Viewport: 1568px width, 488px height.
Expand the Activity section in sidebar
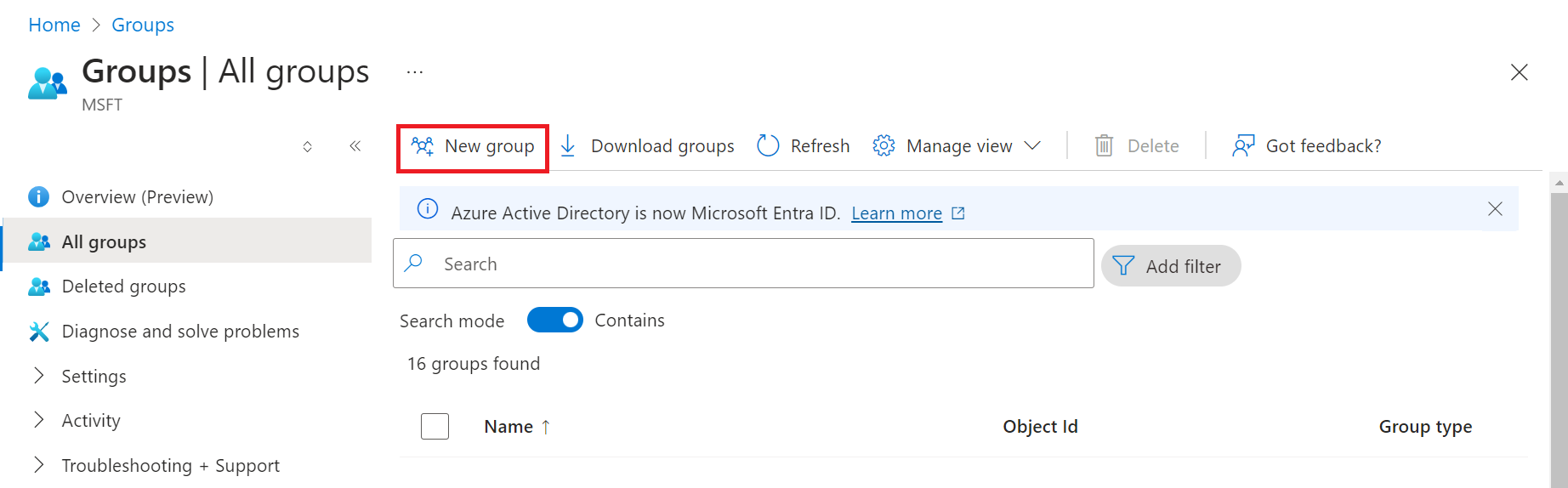[39, 420]
